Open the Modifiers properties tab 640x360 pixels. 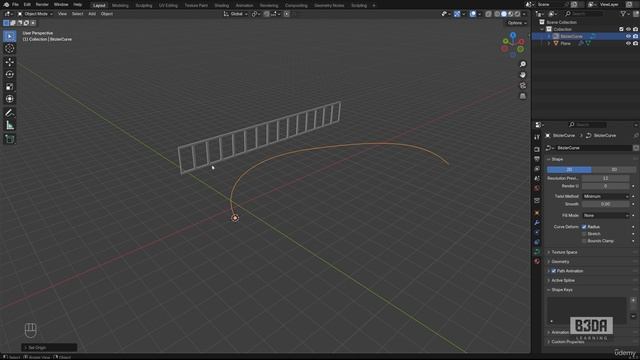pos(537,222)
